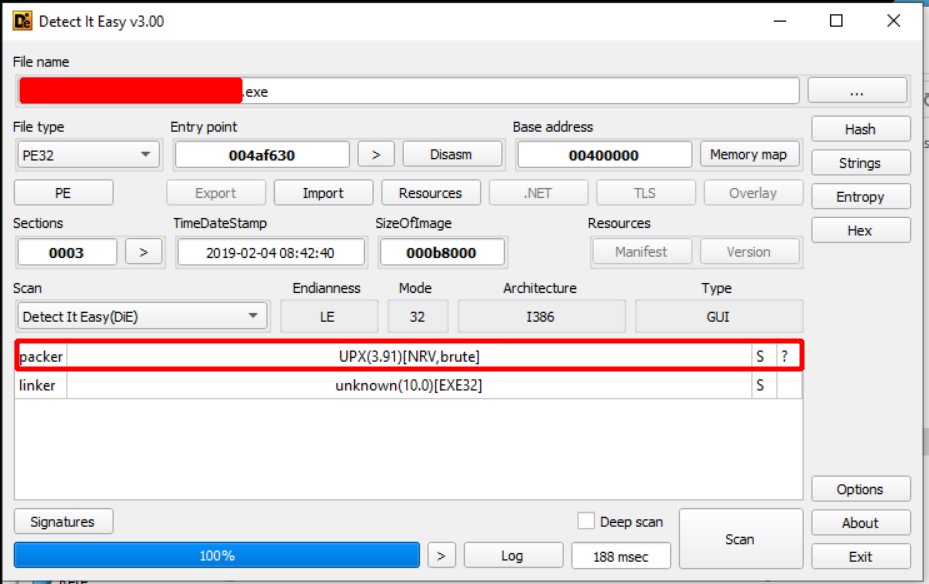This screenshot has height=584, width=929.
Task: Click the Architecture I386 field
Action: pos(540,317)
